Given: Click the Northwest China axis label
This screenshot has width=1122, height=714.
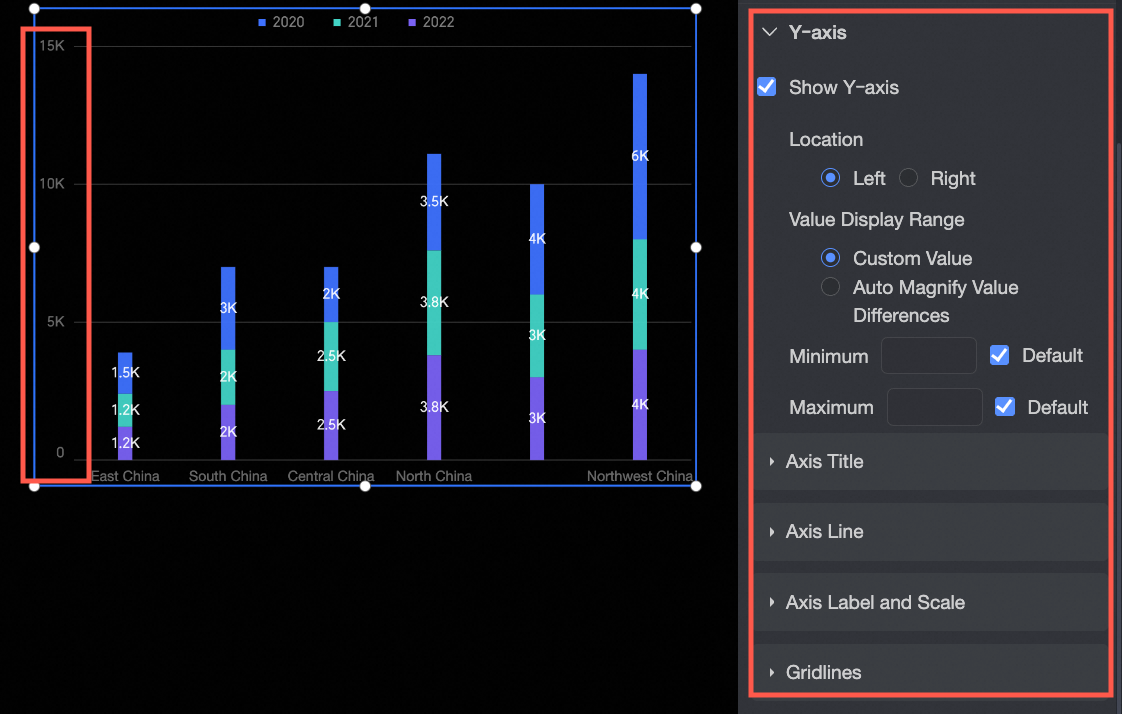Looking at the screenshot, I should (640, 476).
